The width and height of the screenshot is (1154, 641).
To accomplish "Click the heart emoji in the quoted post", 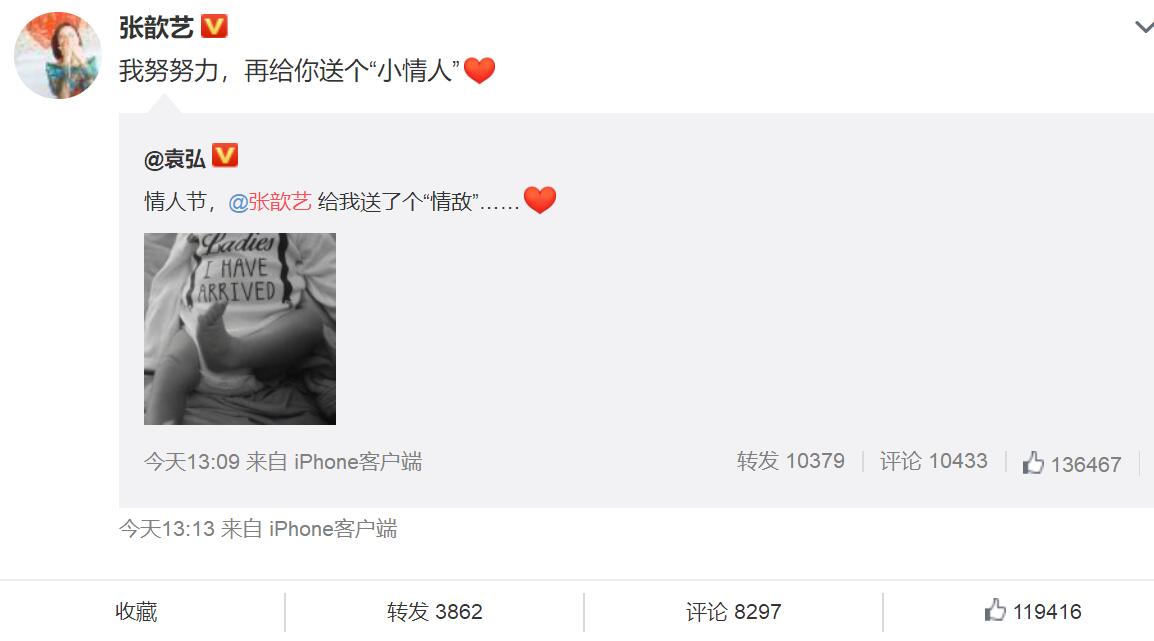I will [x=540, y=200].
